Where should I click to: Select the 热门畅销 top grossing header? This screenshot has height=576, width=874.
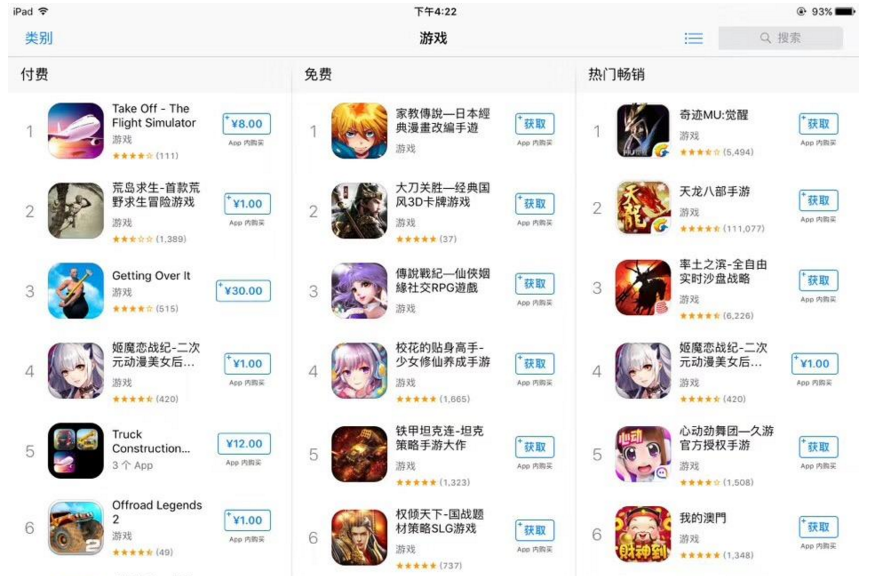[x=616, y=74]
